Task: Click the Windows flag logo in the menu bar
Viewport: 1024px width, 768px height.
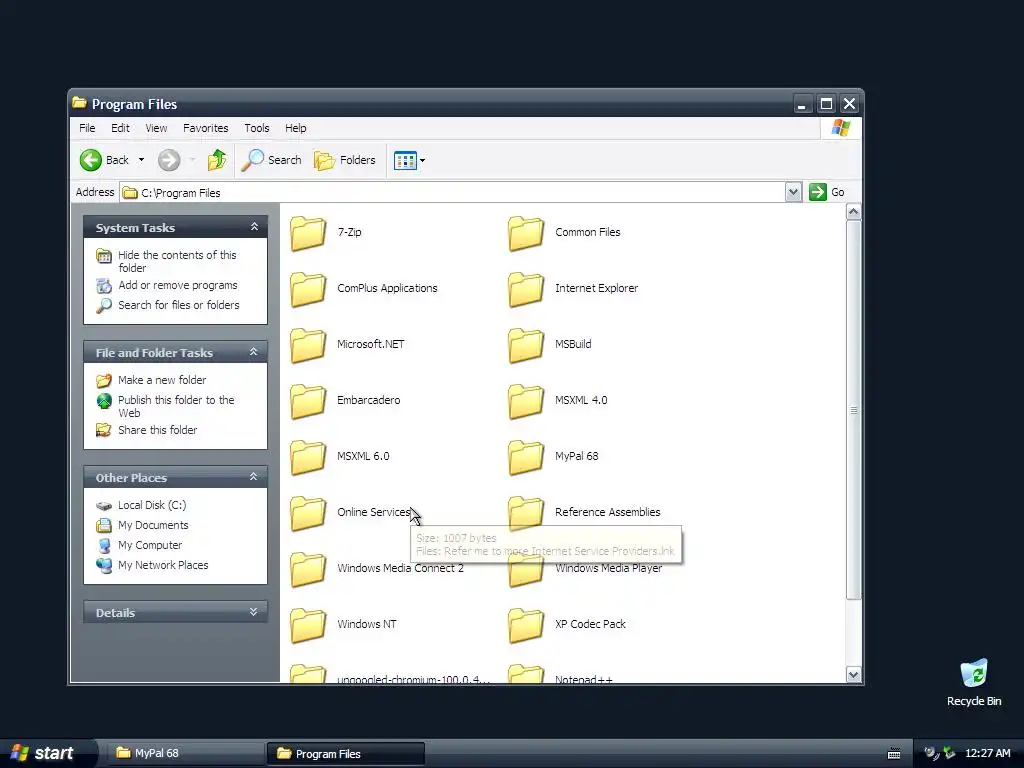Action: point(841,128)
